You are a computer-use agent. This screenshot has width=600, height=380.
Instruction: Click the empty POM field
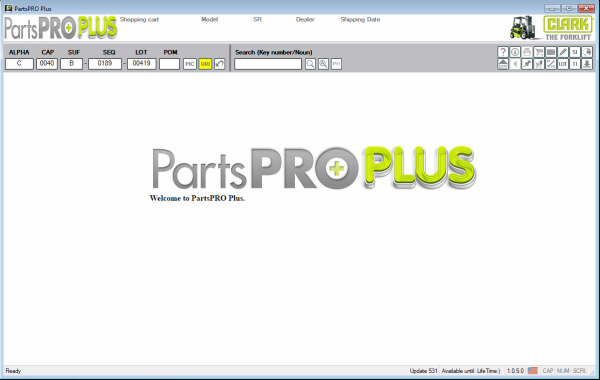pyautogui.click(x=170, y=64)
